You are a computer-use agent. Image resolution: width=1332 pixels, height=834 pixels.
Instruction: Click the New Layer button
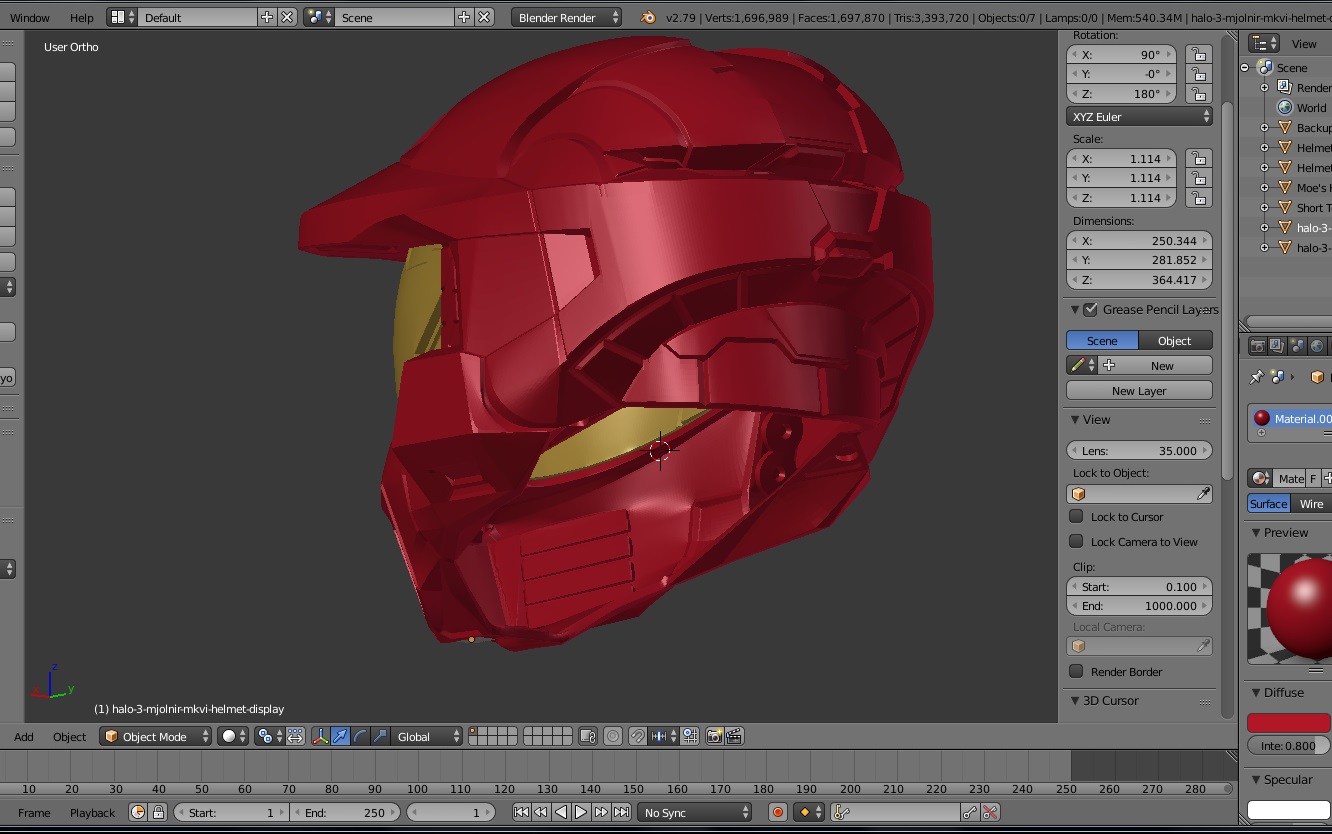click(x=1139, y=391)
